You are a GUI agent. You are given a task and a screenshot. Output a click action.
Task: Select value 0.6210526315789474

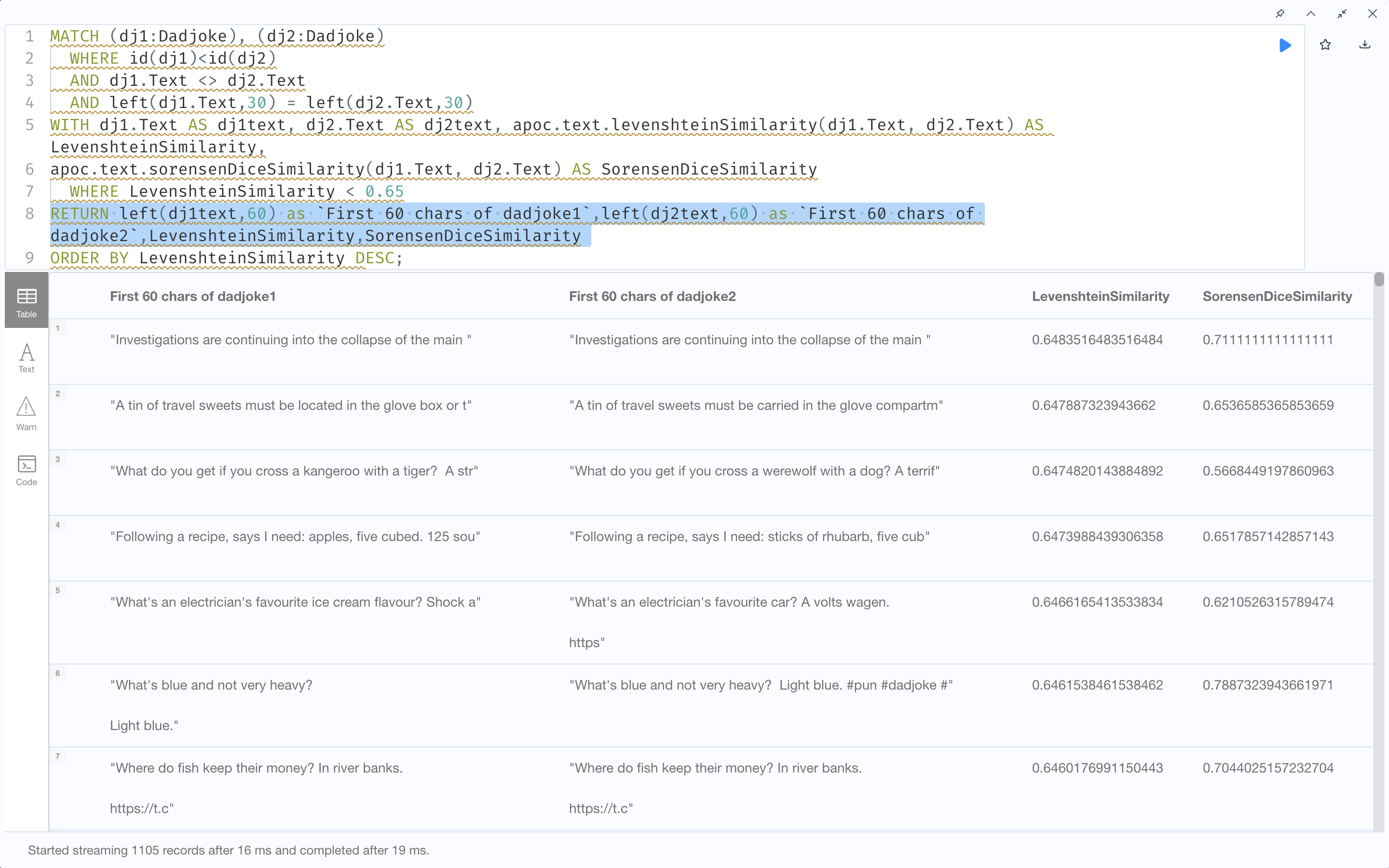(x=1268, y=602)
